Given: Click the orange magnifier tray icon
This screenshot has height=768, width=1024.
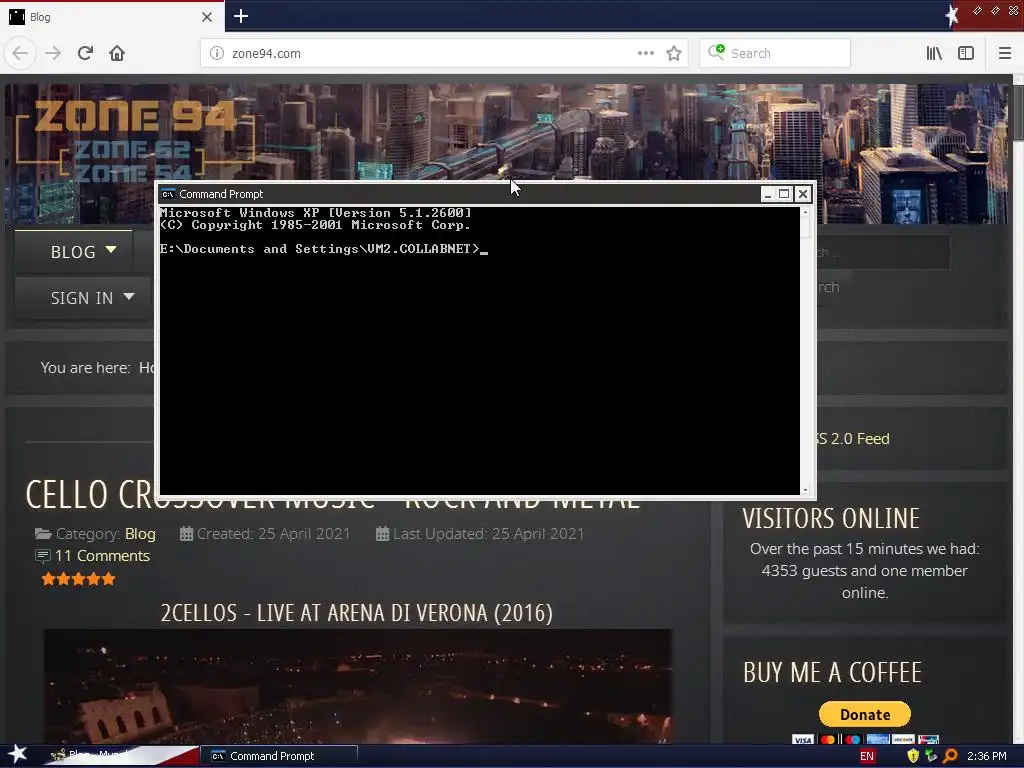Looking at the screenshot, I should 950,756.
